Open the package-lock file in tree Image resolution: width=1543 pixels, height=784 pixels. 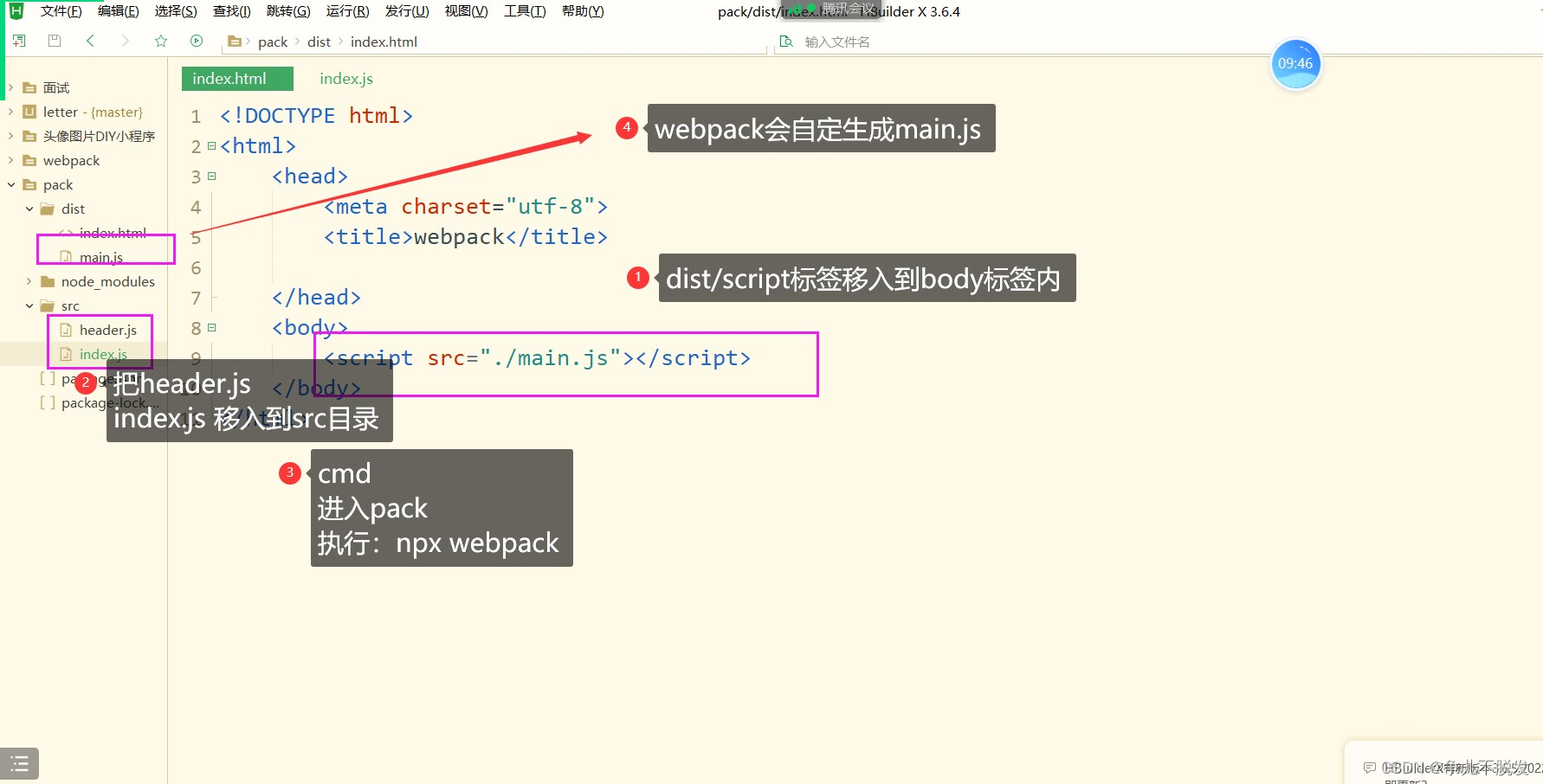click(108, 402)
